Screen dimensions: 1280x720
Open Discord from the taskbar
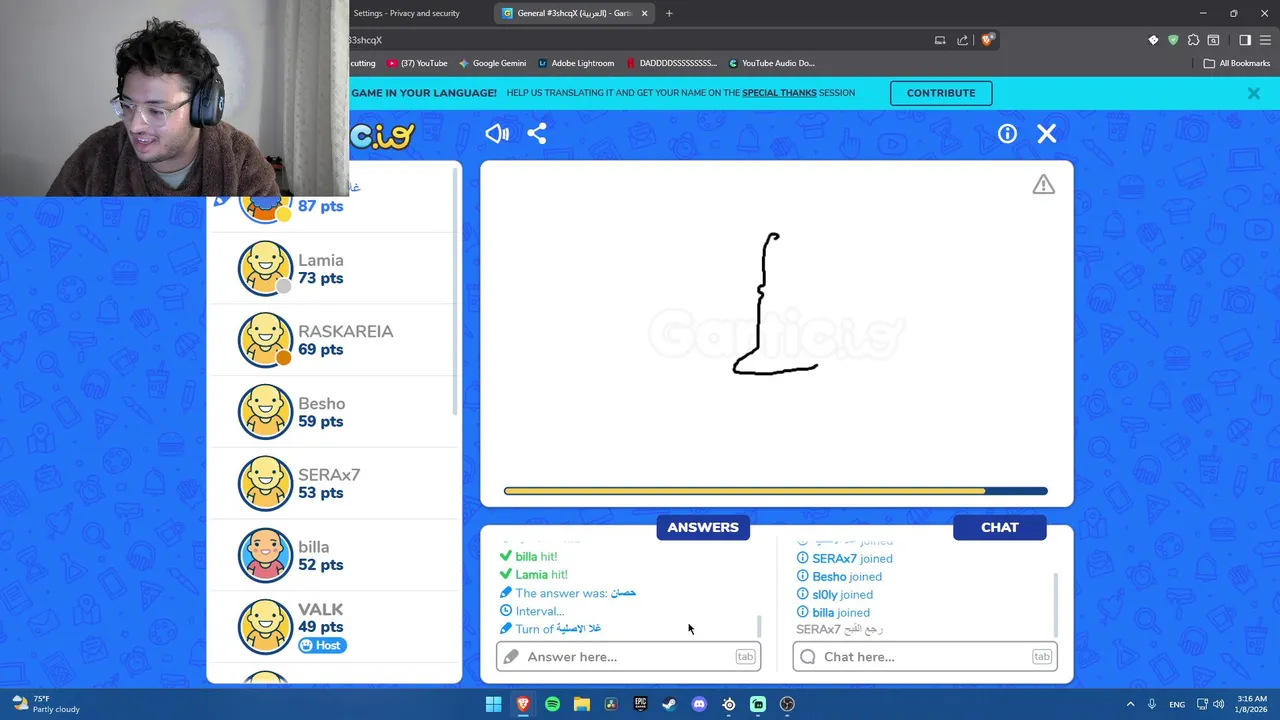click(x=699, y=704)
